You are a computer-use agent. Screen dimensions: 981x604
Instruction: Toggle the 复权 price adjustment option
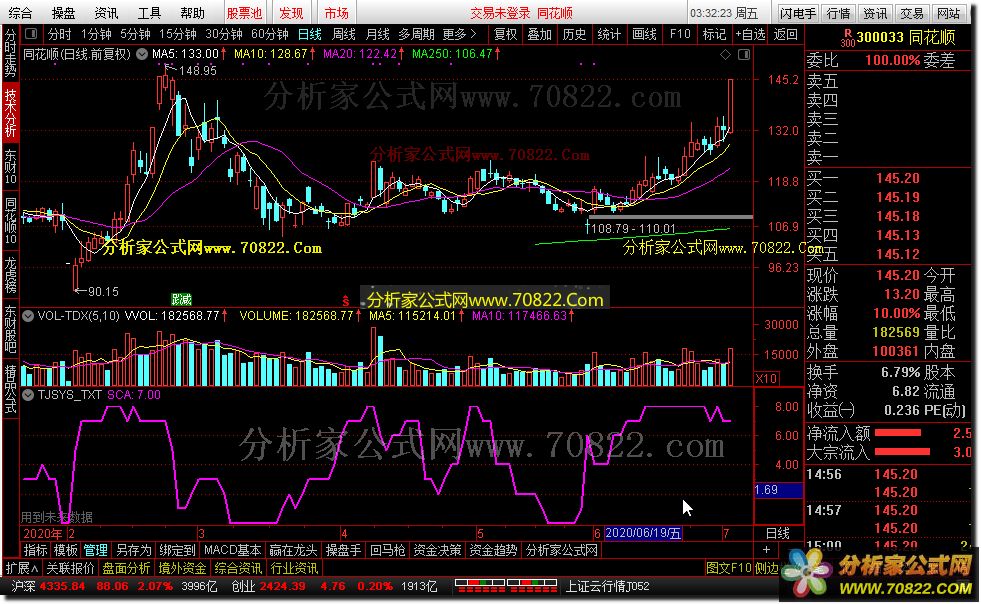click(x=506, y=34)
